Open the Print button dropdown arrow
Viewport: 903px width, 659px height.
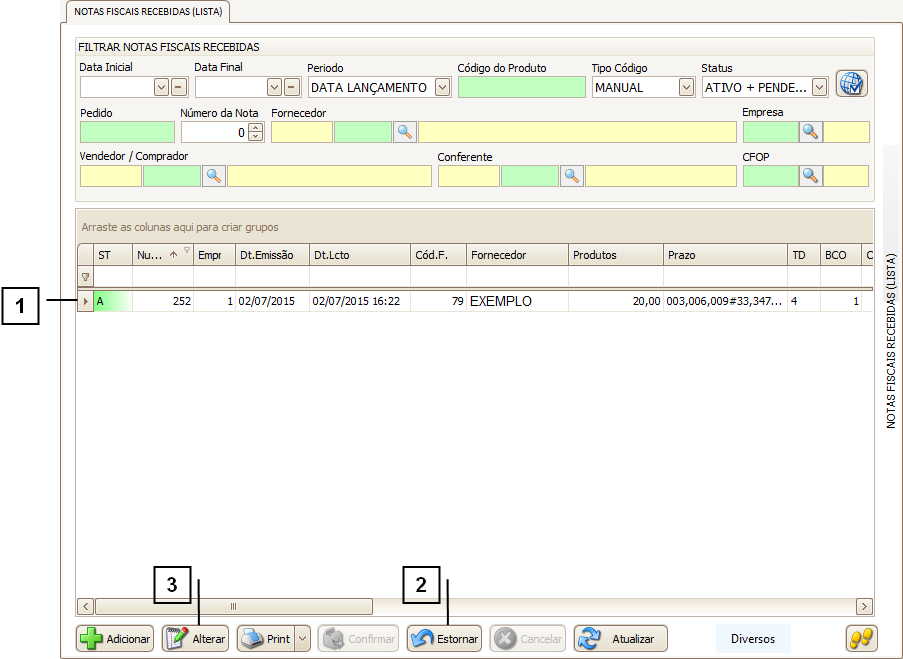point(302,639)
